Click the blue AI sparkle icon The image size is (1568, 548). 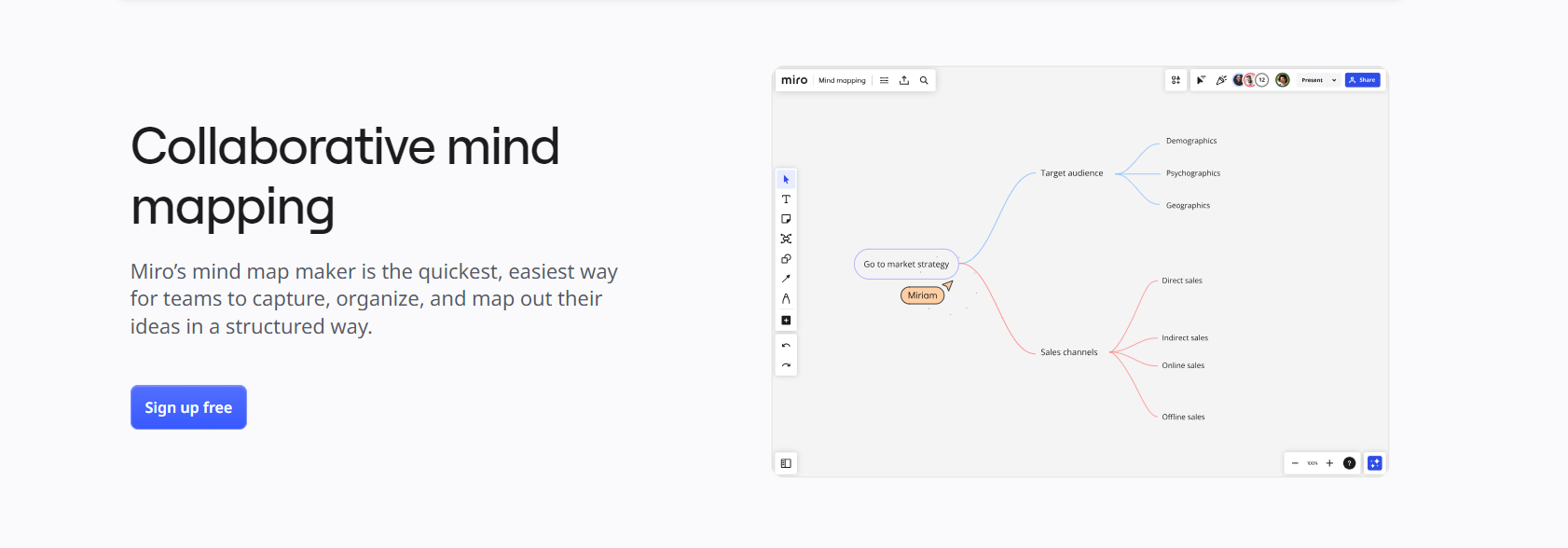(1375, 463)
